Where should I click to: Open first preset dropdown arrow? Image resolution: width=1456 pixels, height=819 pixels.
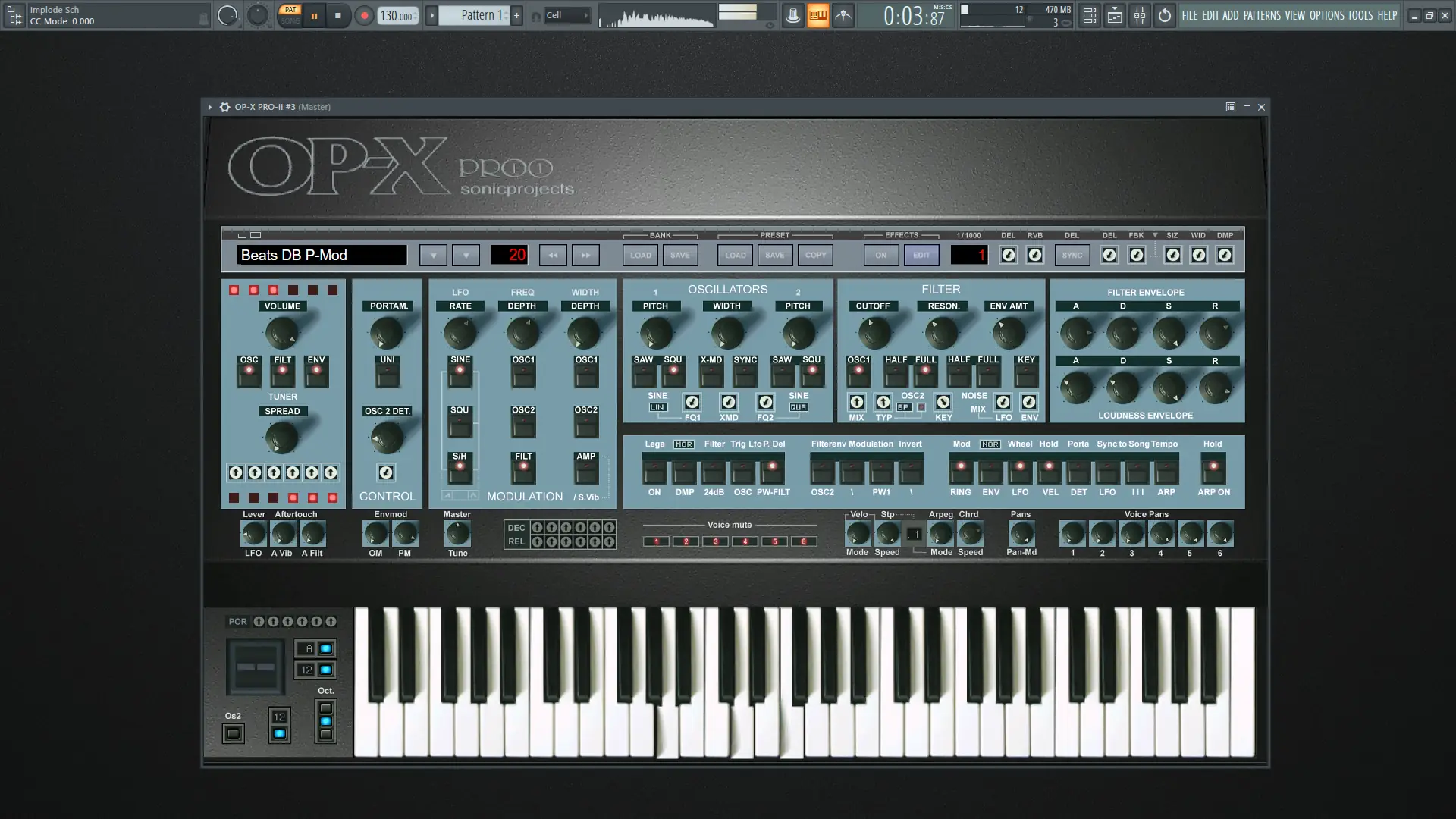point(433,256)
